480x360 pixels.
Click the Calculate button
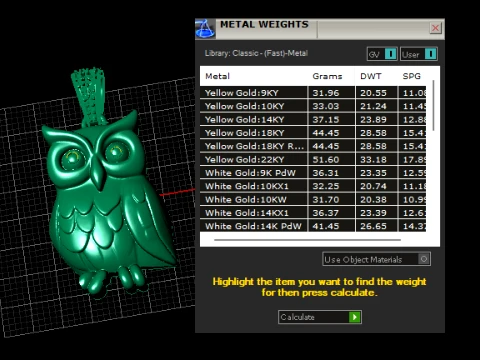[x=320, y=317]
